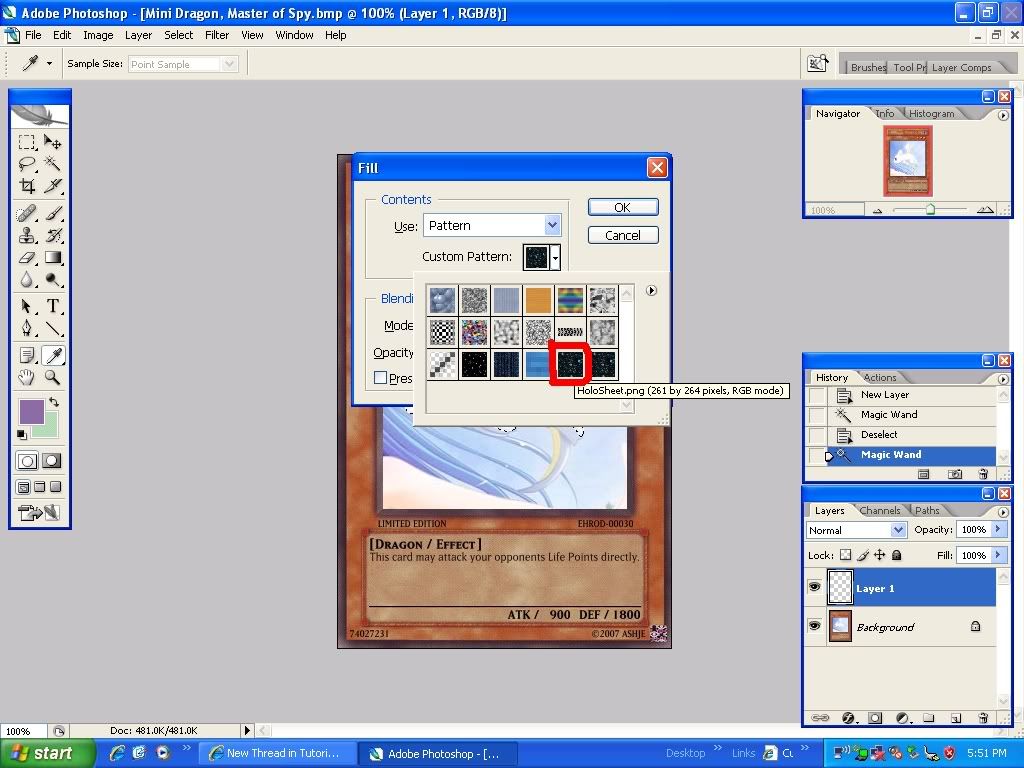Select the Lasso tool
The width and height of the screenshot is (1024, 768).
pos(27,164)
